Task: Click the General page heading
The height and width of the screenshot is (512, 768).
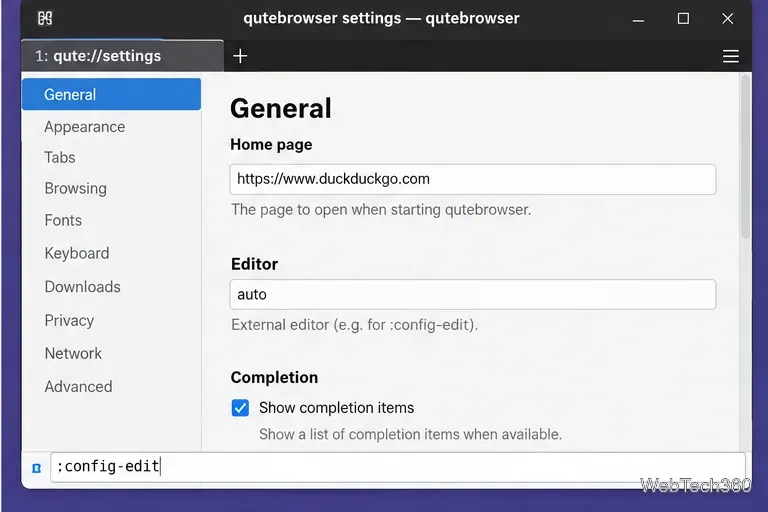Action: coord(281,108)
